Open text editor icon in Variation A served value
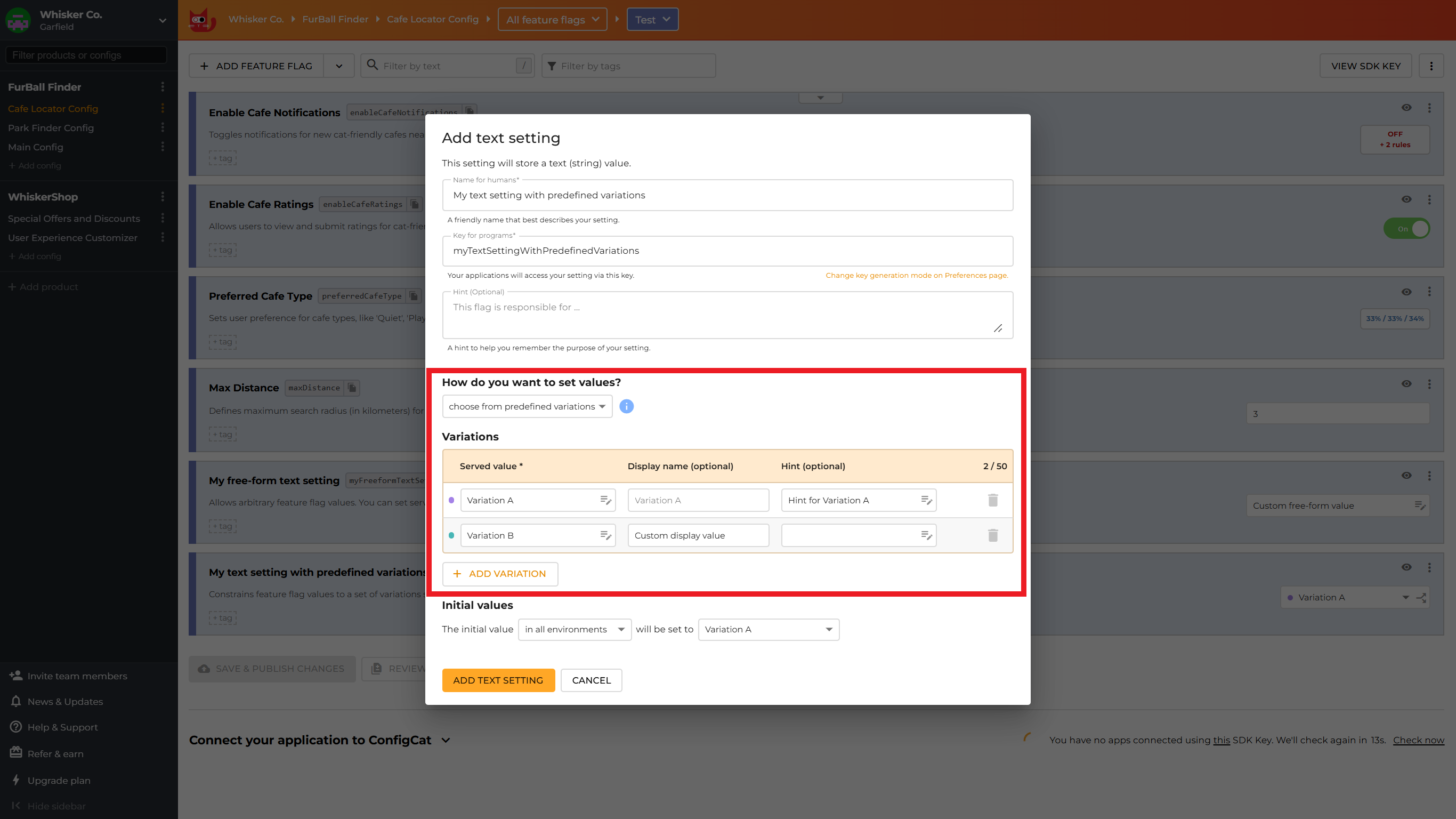Screen dimensions: 1456x819 coord(605,500)
